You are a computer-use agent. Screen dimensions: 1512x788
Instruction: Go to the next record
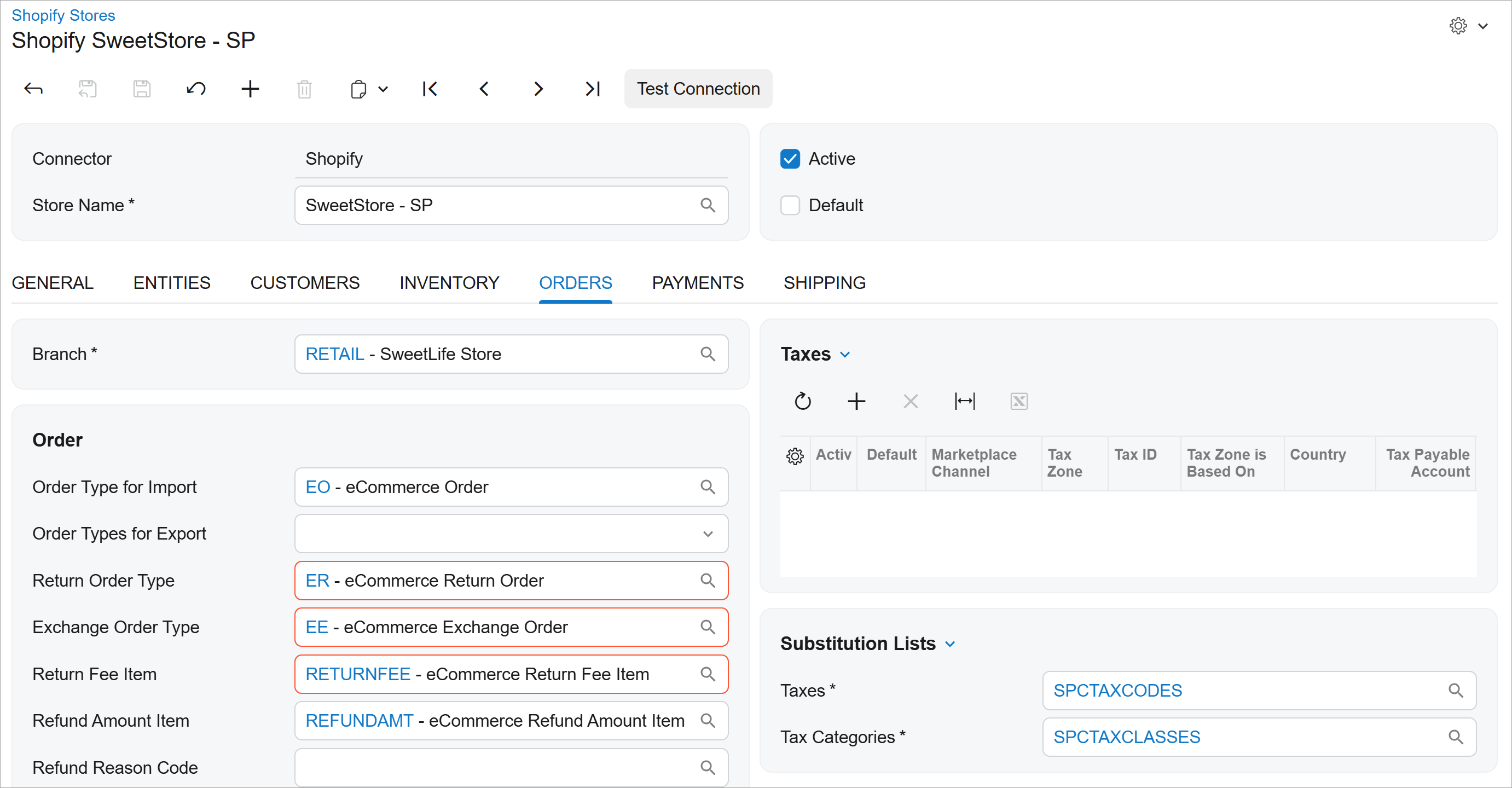538,89
